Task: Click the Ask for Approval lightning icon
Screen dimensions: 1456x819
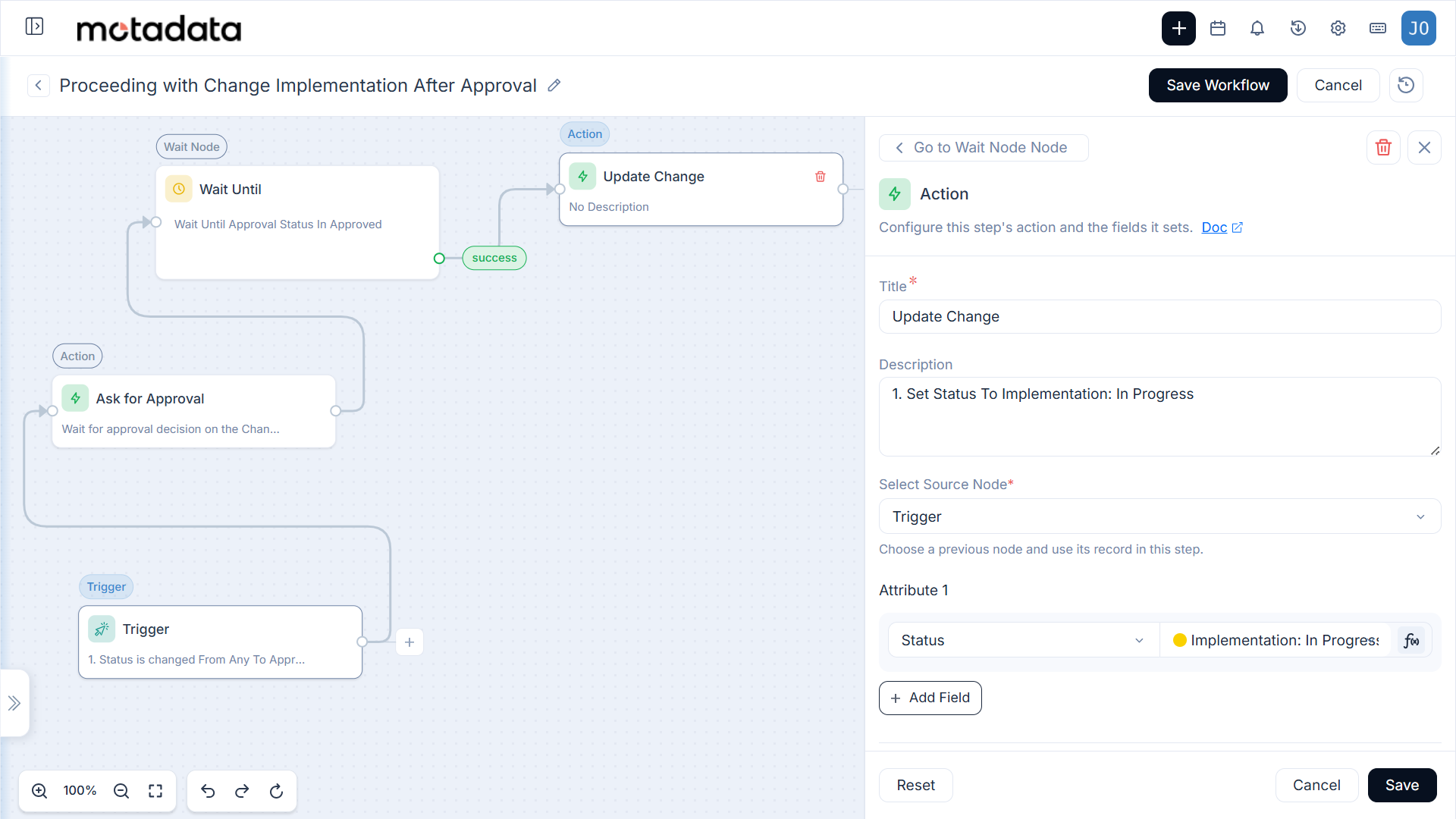Action: (75, 398)
